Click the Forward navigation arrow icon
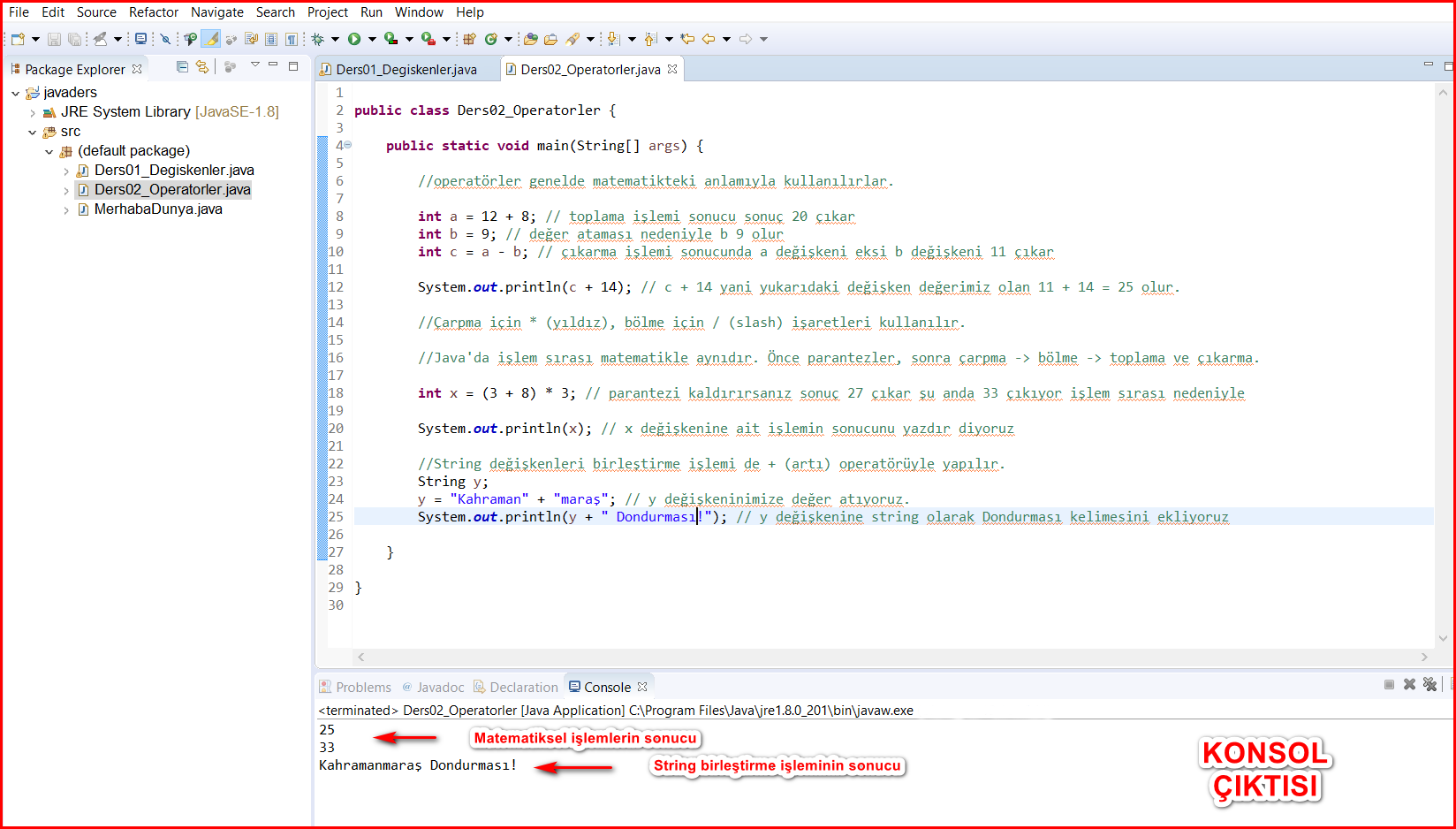 click(746, 39)
